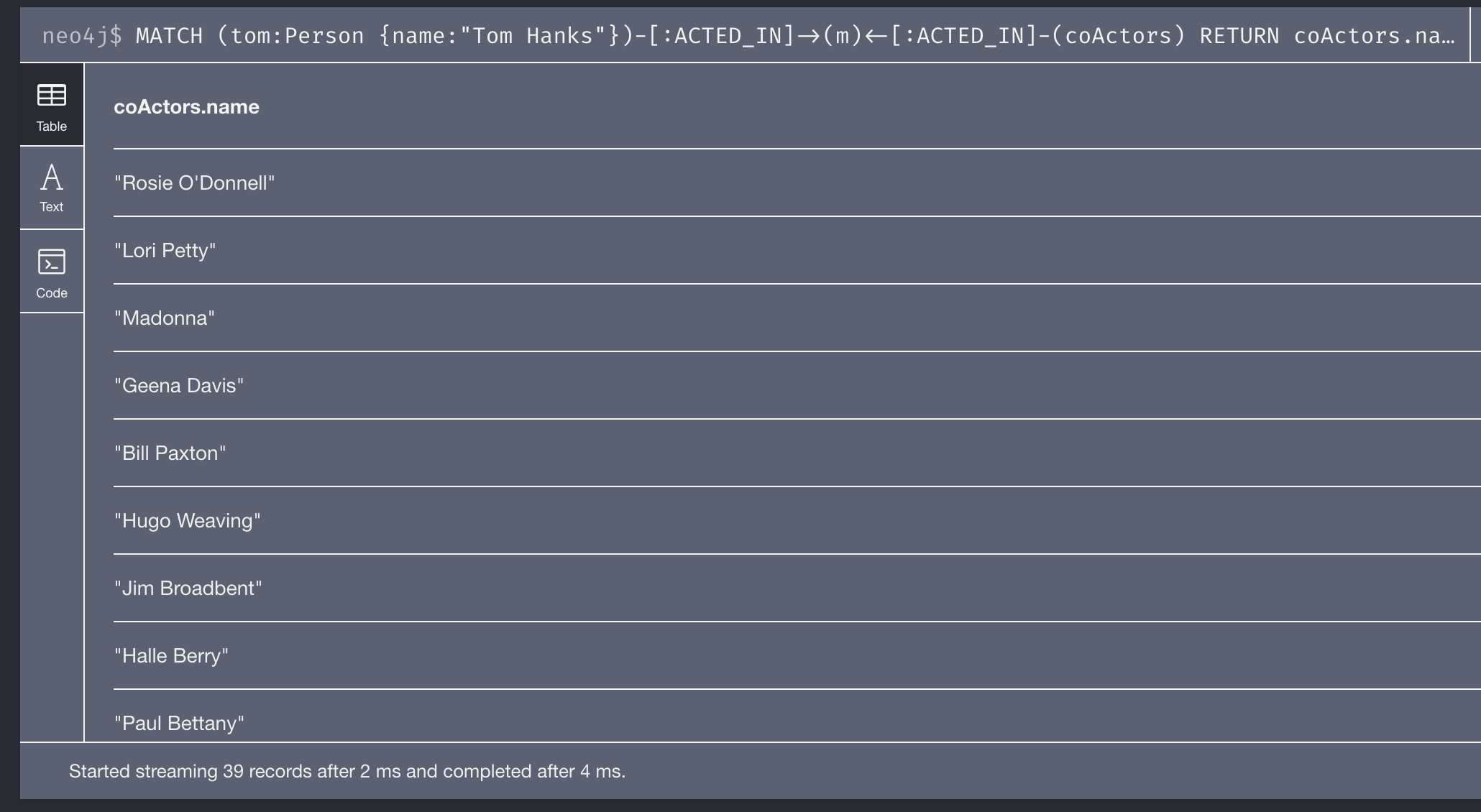Viewport: 1481px width, 812px height.
Task: Select the Text tab label
Action: point(52,207)
